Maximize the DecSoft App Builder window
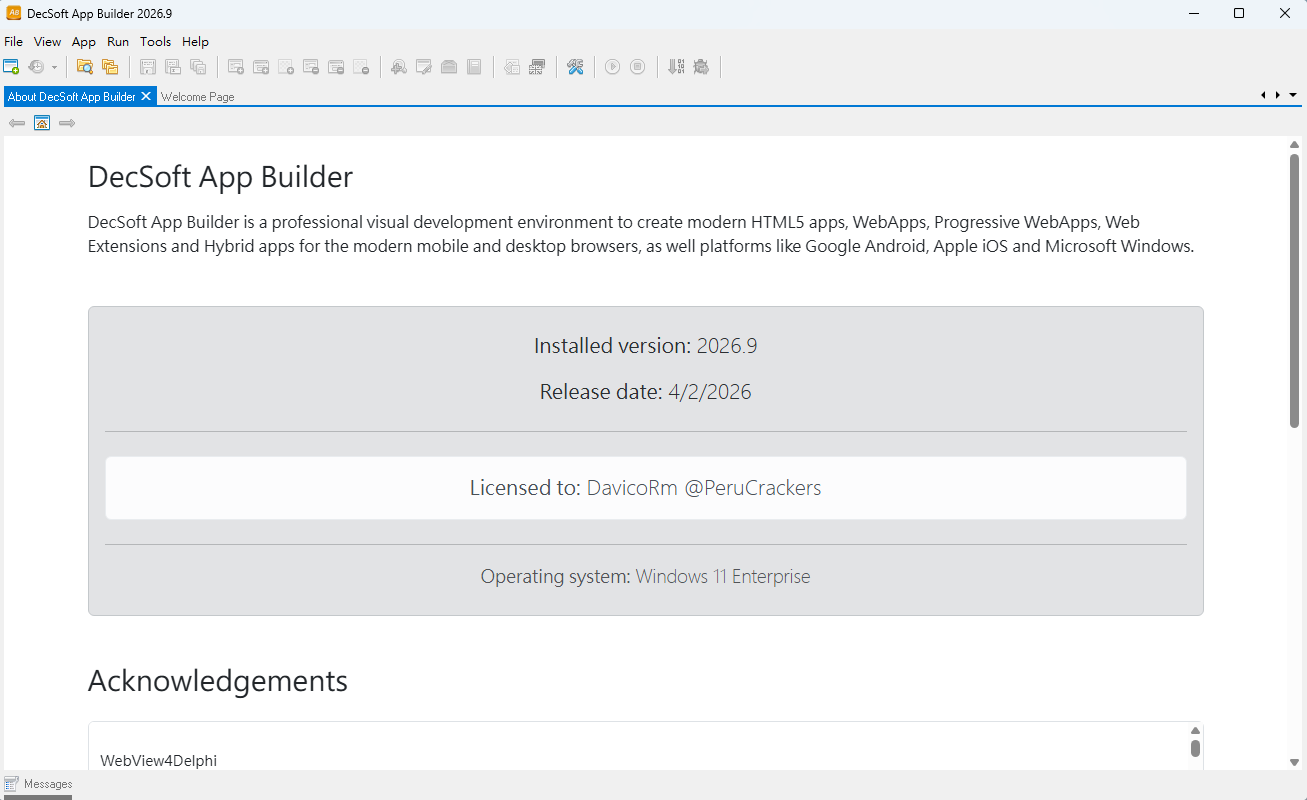Screen dimensions: 1307x800 click(x=1239, y=13)
